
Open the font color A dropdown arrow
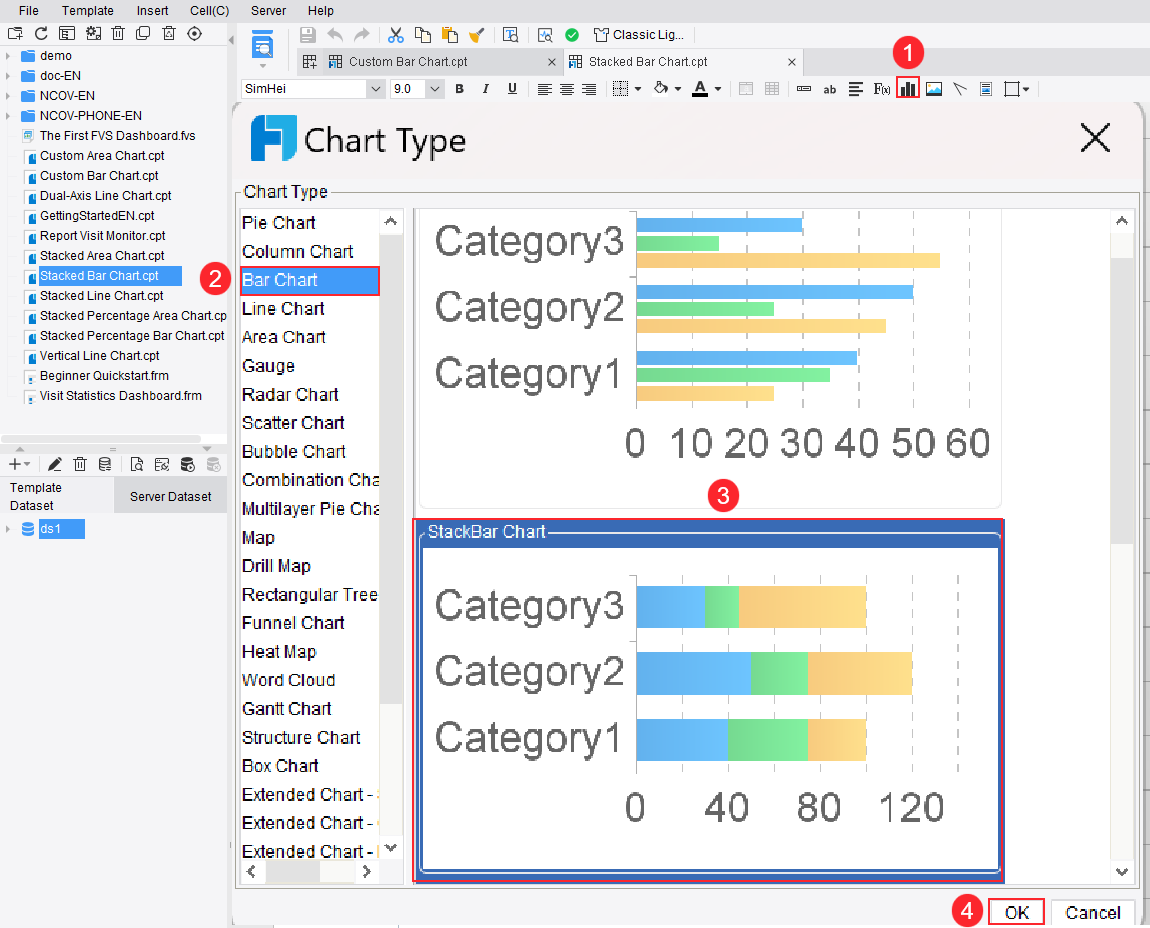point(718,89)
